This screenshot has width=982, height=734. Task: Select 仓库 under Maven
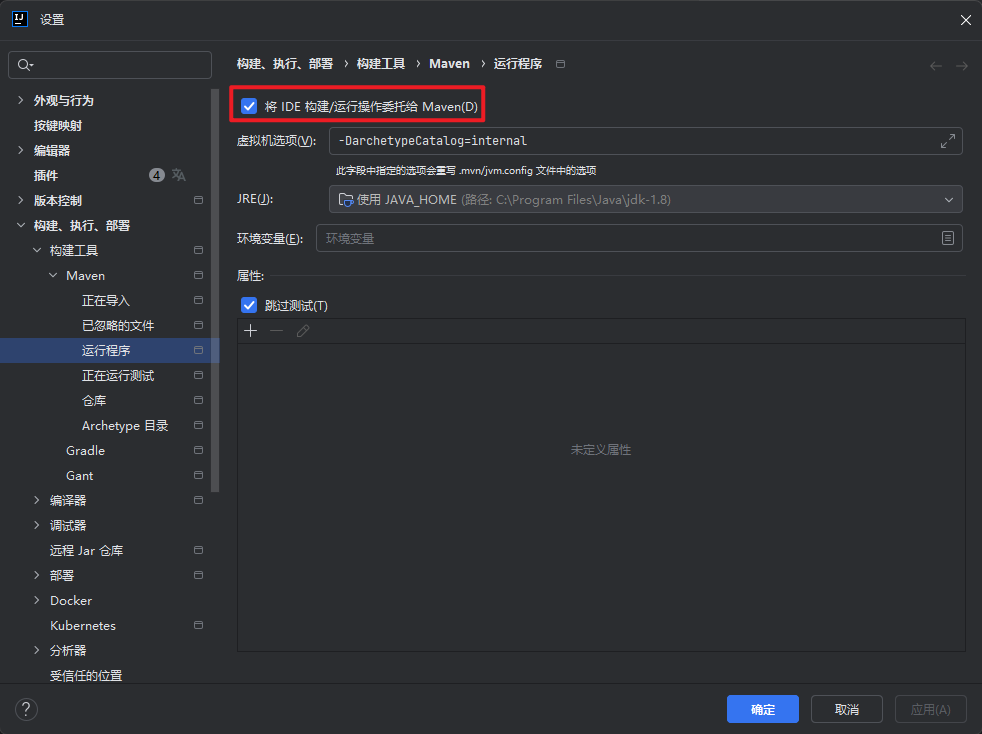click(94, 401)
